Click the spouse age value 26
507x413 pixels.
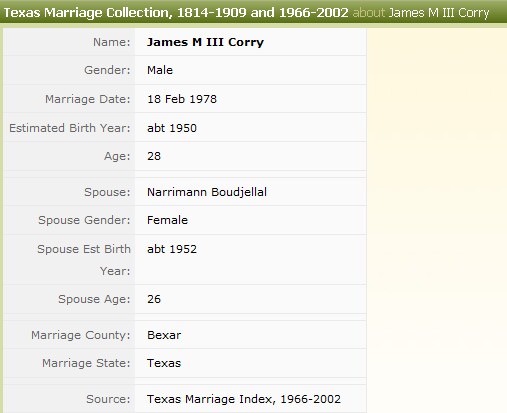click(x=154, y=299)
